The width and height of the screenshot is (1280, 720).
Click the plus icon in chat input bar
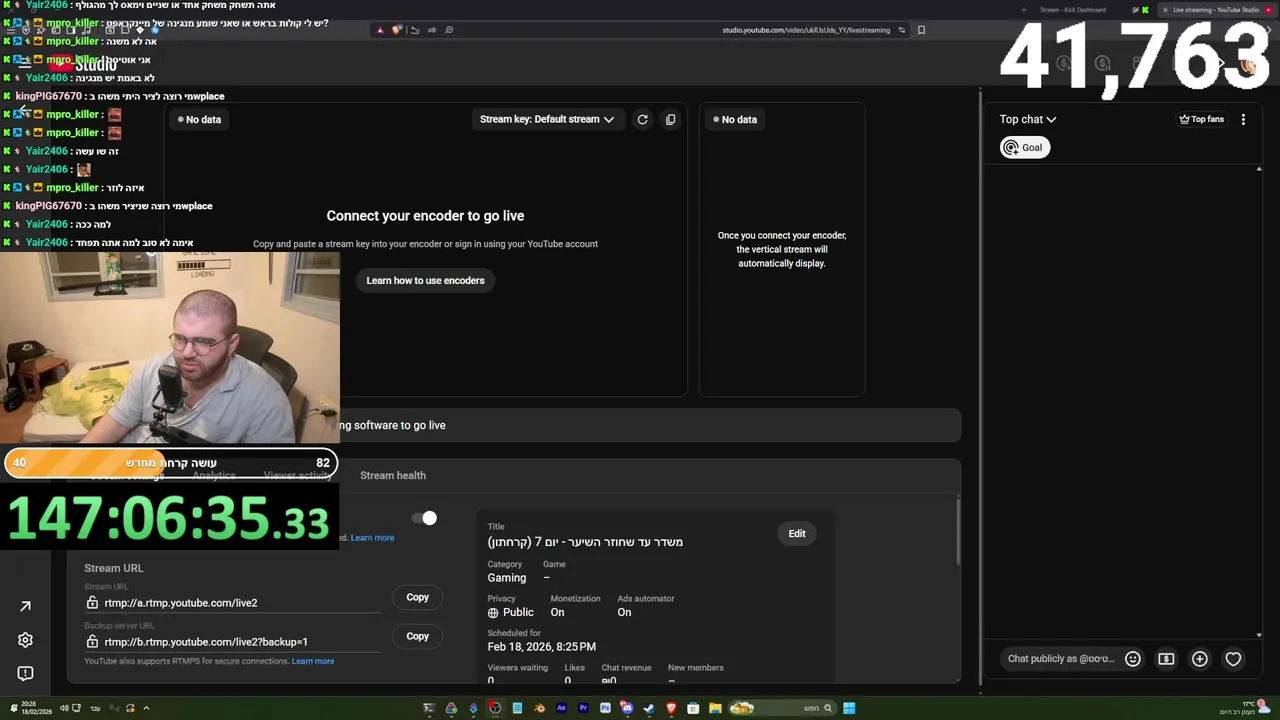coord(1200,659)
